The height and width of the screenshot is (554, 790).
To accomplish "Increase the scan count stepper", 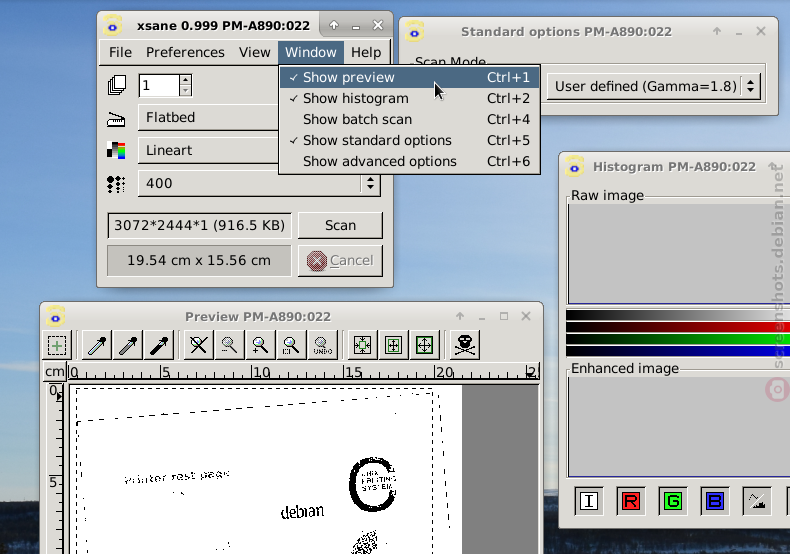I will click(185, 80).
